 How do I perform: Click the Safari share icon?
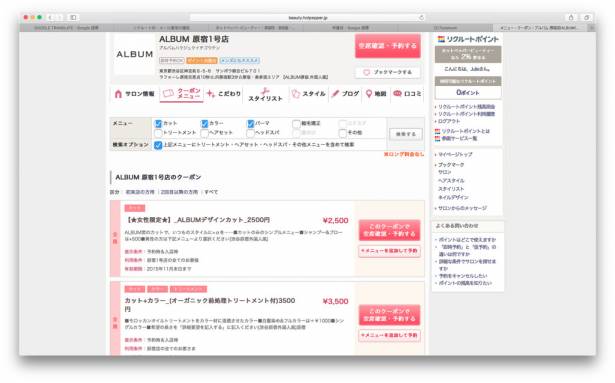(571, 17)
